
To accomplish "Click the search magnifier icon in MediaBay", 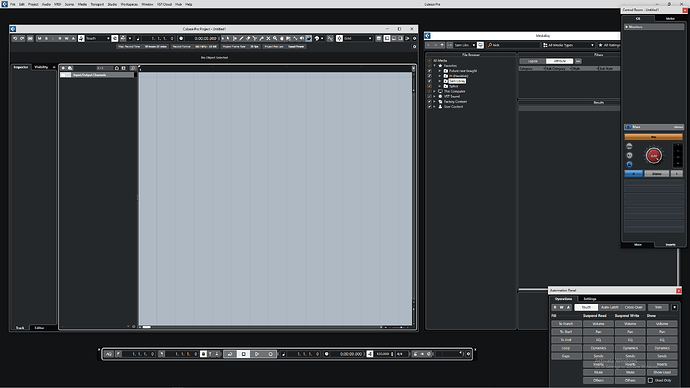I will click(490, 45).
